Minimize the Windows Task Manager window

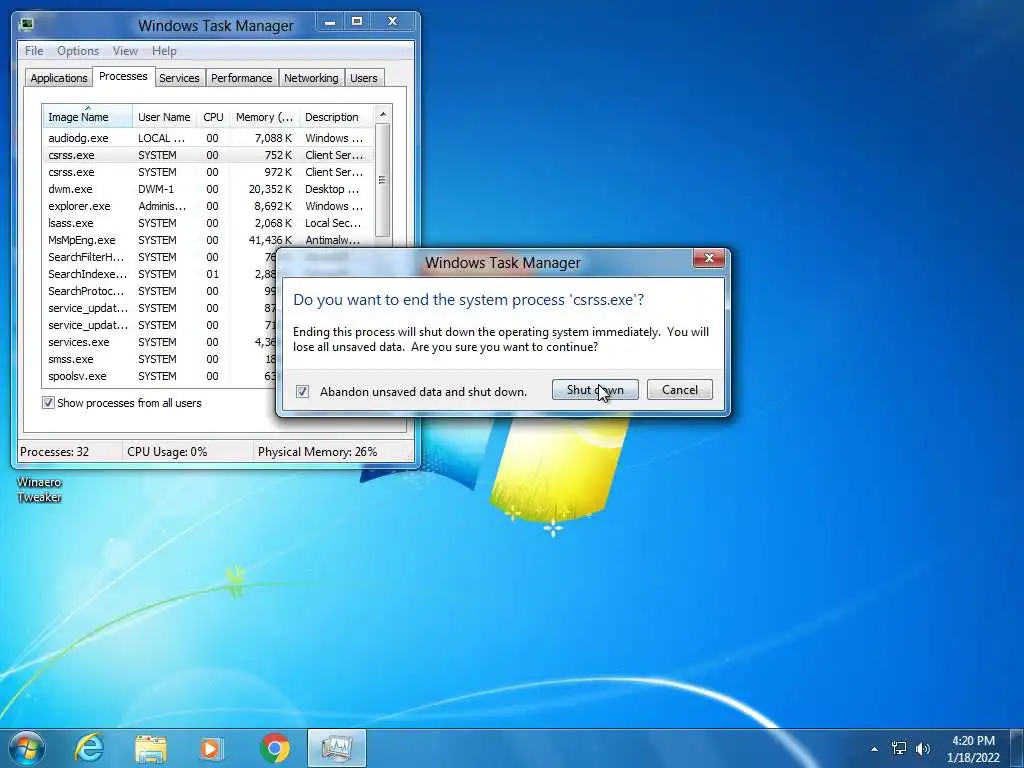[x=330, y=22]
